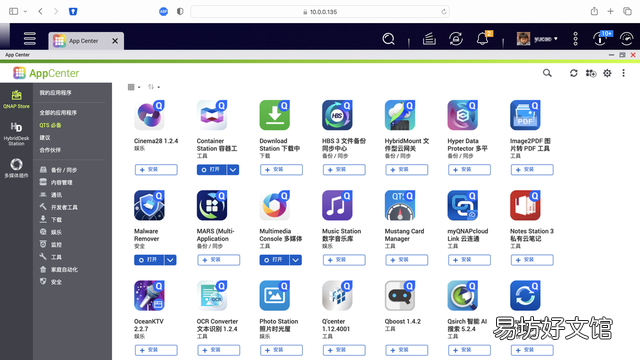
Task: Select the 全部的应用程序 sidebar entry
Action: [x=58, y=113]
